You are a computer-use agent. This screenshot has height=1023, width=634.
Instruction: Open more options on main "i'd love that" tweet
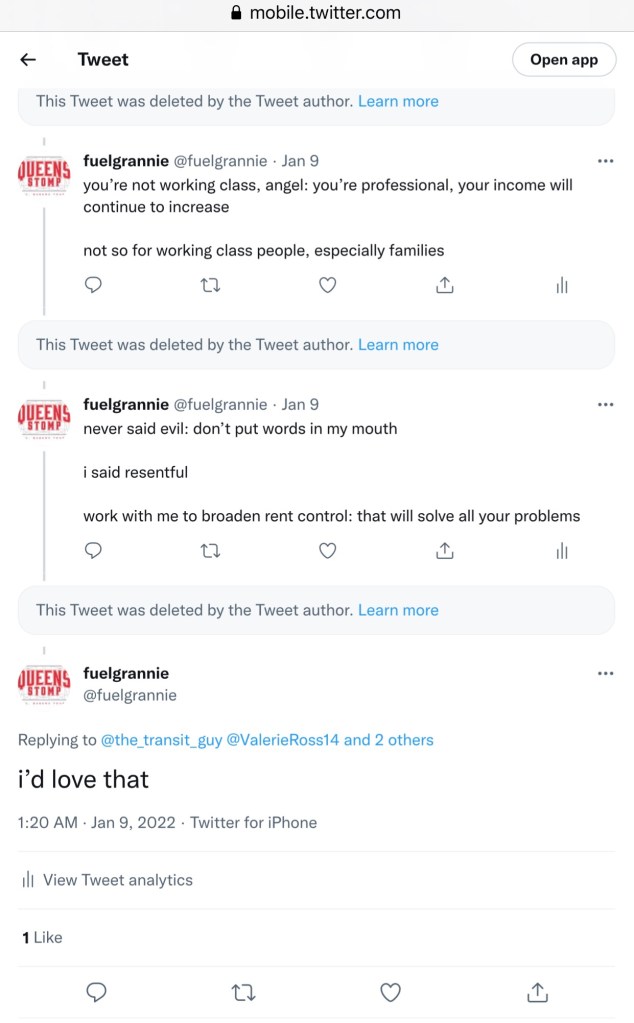pyautogui.click(x=605, y=674)
